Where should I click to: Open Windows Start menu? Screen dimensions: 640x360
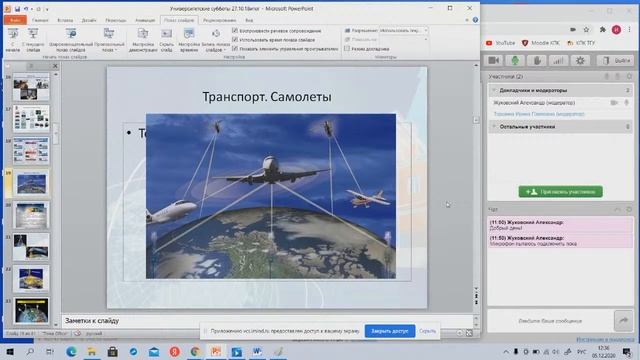[x=10, y=351]
